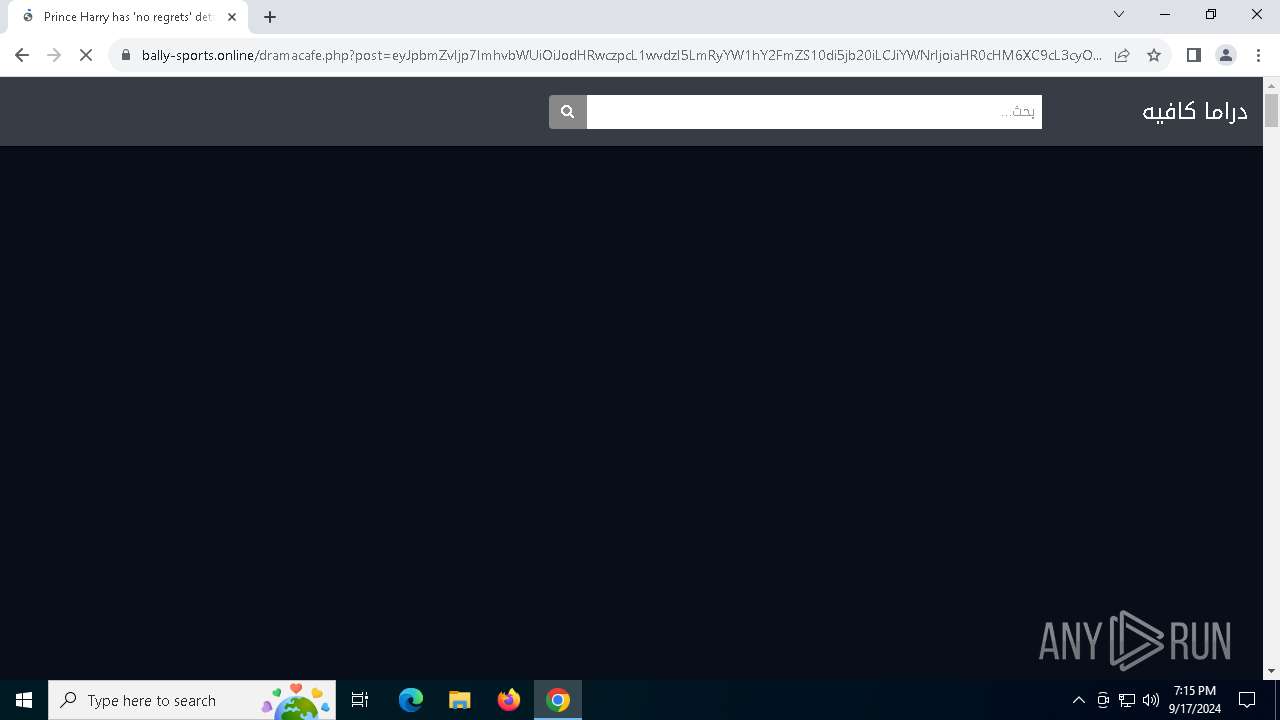Expand the tab search dropdown
This screenshot has width=1280, height=720.
(1119, 14)
